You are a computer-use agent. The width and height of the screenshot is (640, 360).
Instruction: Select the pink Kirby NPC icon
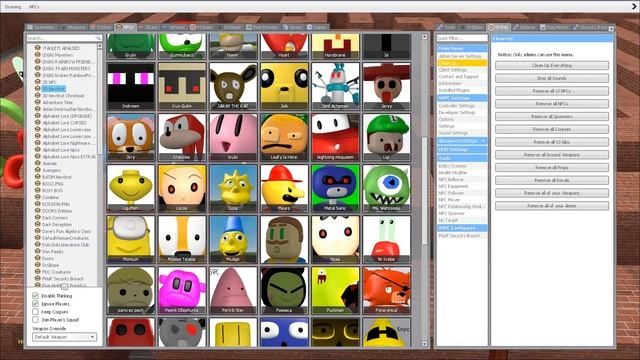point(233,137)
